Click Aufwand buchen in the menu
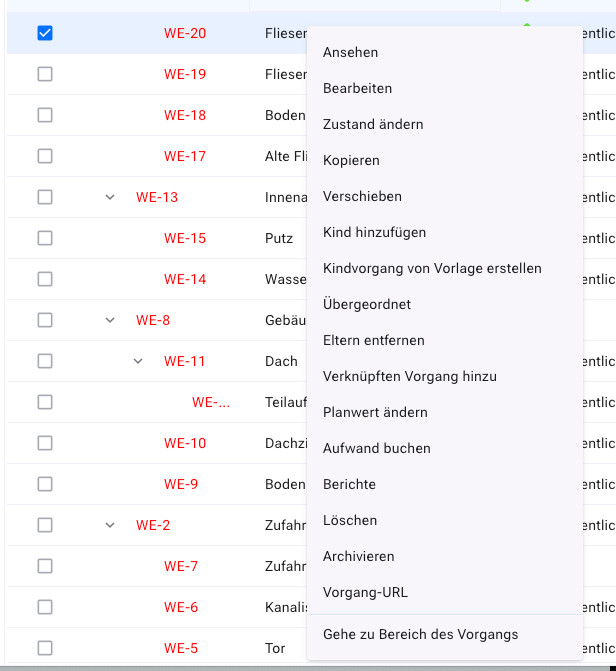 [376, 448]
